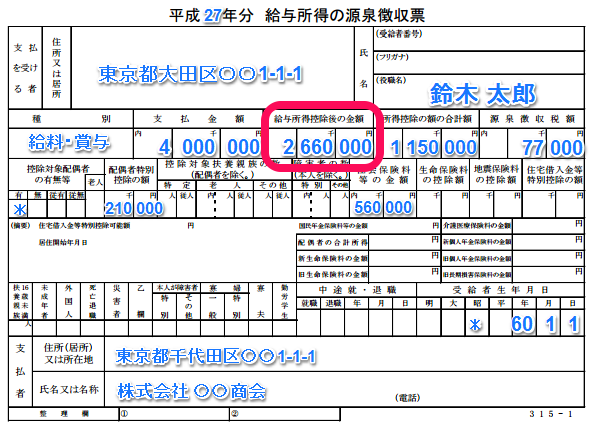This screenshot has width=590, height=425.
Task: Select the birth year value 60
Action: [522, 324]
